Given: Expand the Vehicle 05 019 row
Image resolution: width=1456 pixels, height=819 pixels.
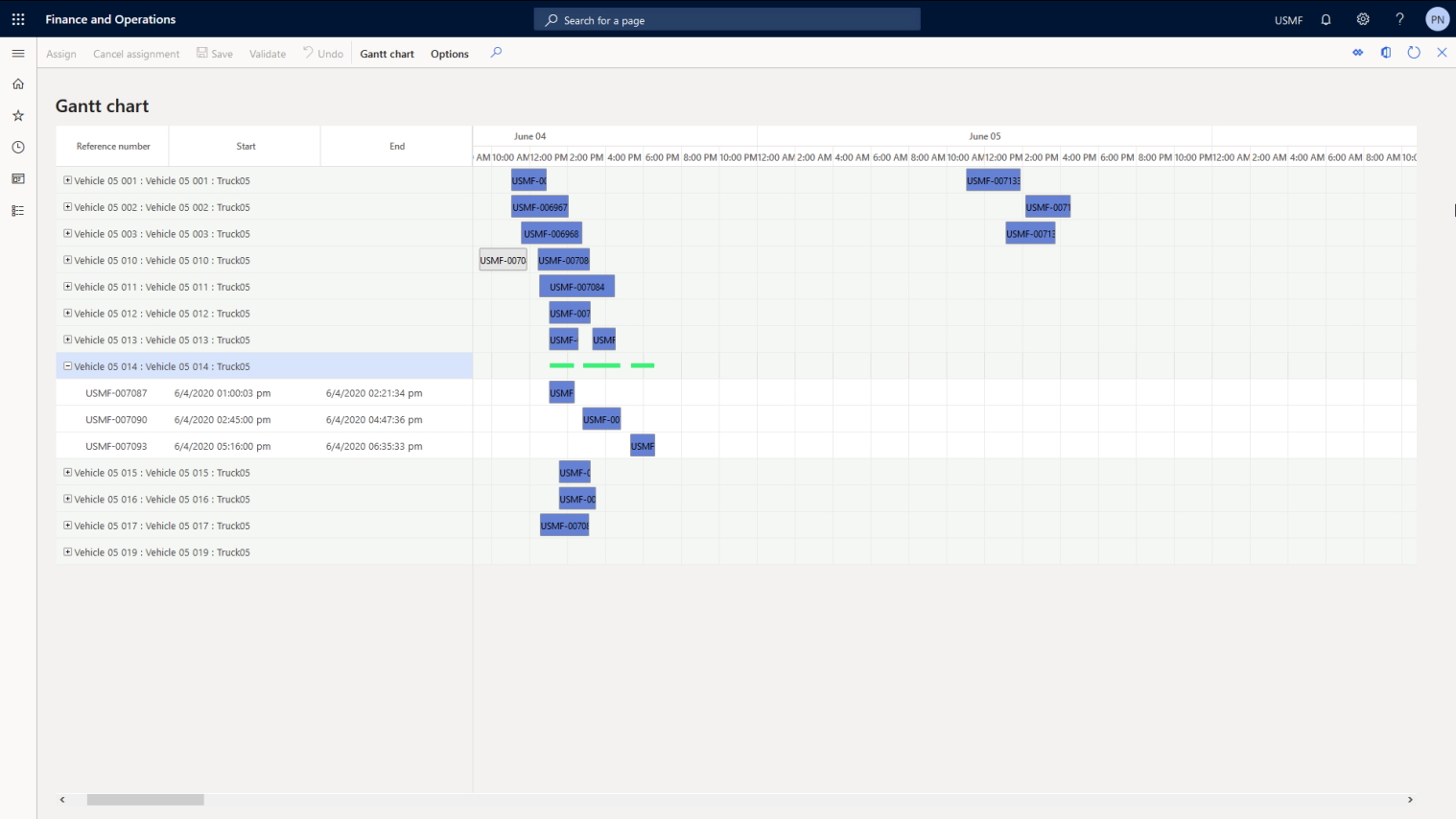Looking at the screenshot, I should pyautogui.click(x=67, y=551).
